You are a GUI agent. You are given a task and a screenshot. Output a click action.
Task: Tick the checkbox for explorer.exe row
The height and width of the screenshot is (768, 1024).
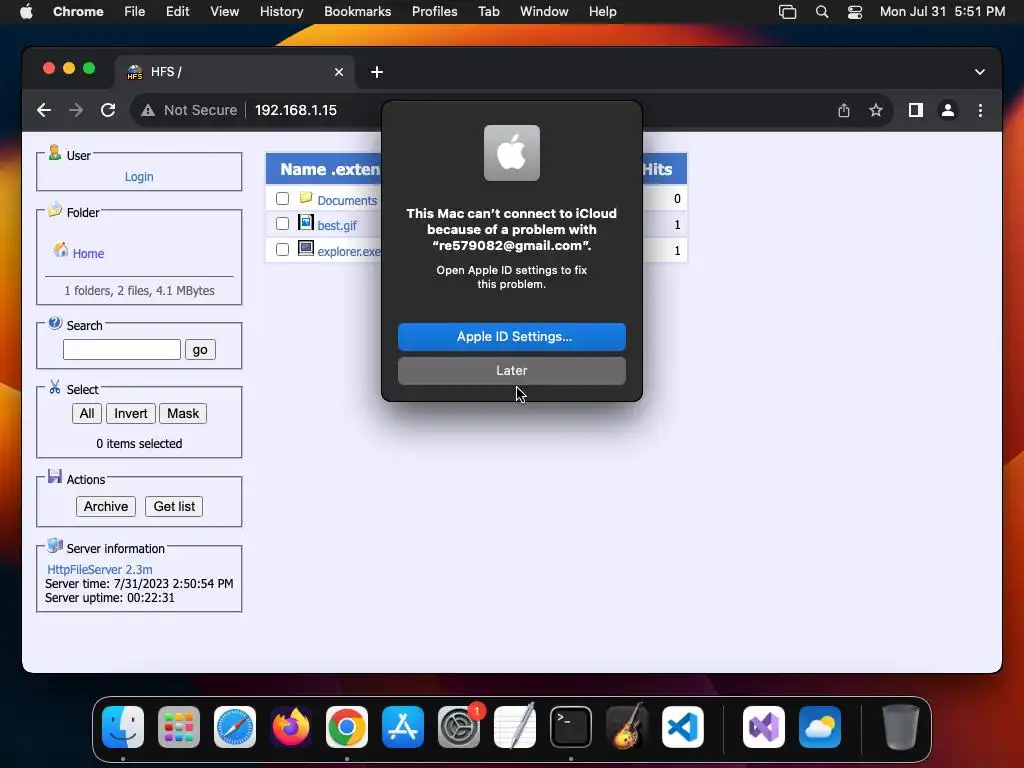(x=282, y=250)
